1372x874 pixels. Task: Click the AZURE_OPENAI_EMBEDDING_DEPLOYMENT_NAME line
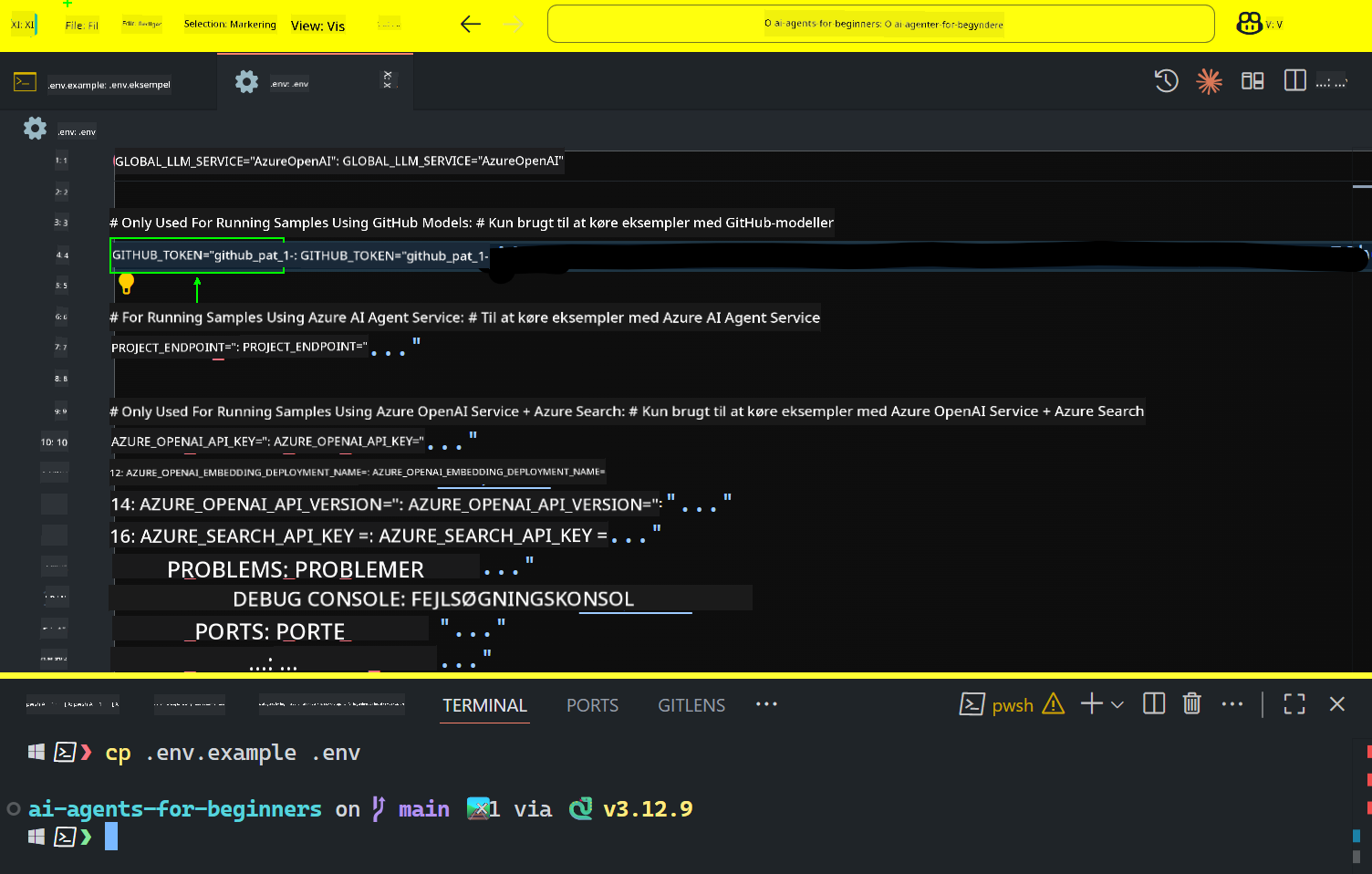pos(357,472)
